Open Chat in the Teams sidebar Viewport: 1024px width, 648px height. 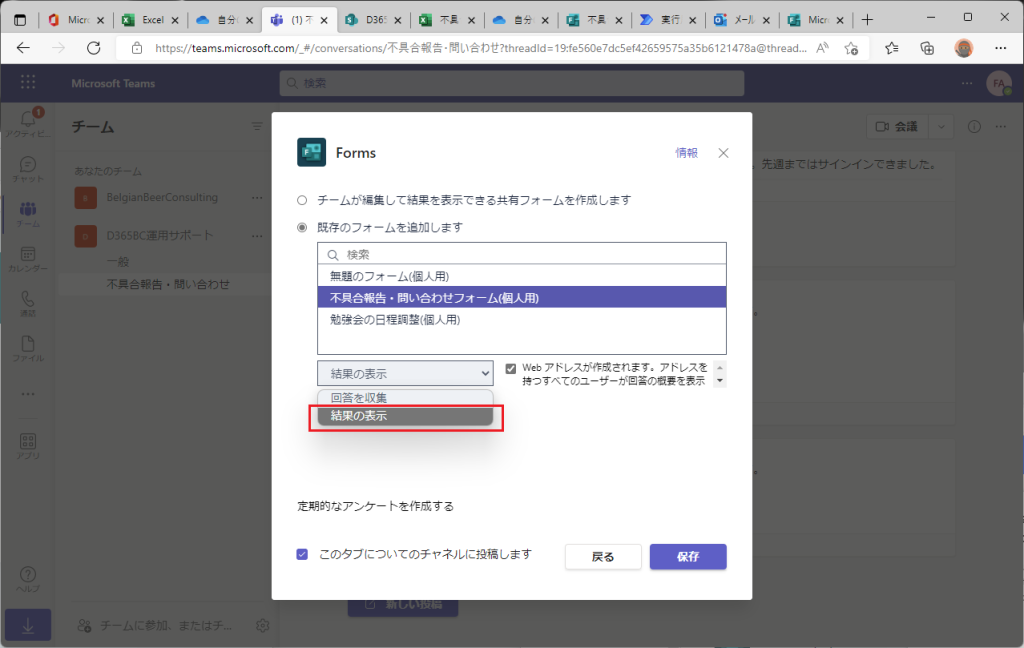click(27, 169)
